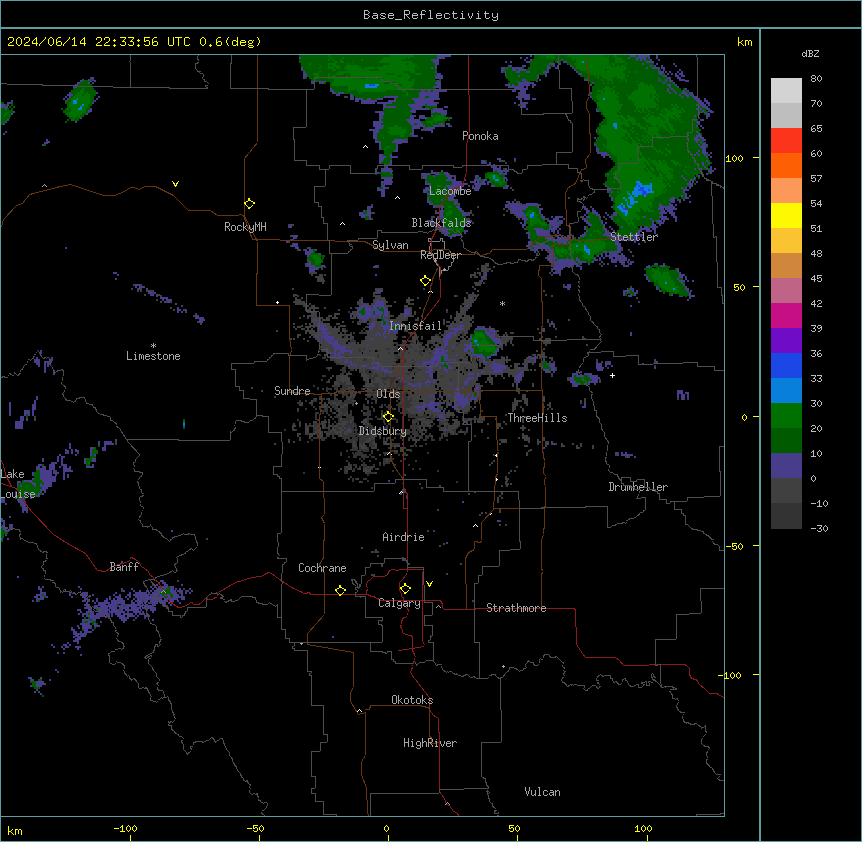Click the Strathmore label
Viewport: 862px width, 842px height.
point(516,608)
